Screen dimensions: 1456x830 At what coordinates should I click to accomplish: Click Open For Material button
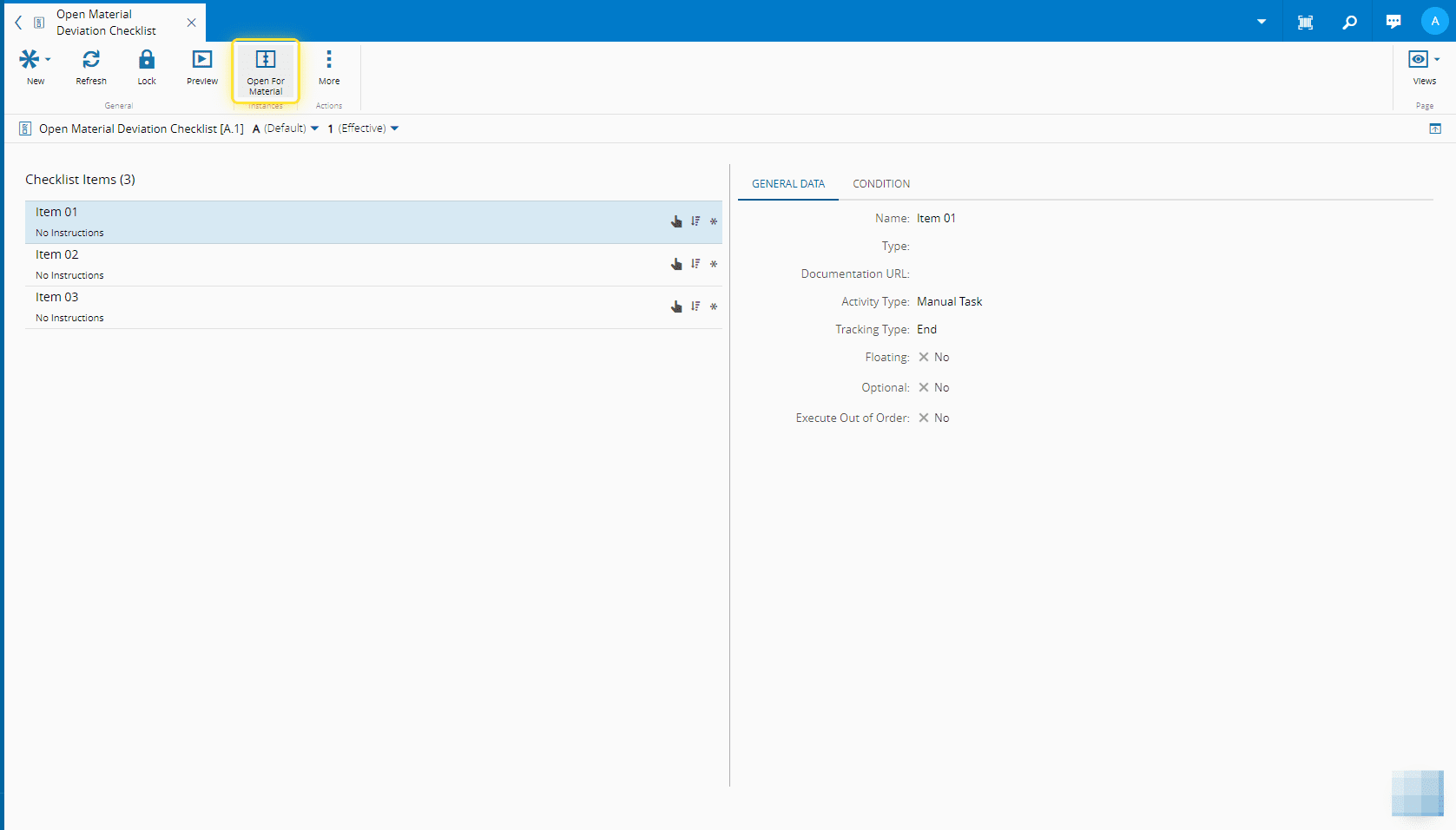pos(266,69)
